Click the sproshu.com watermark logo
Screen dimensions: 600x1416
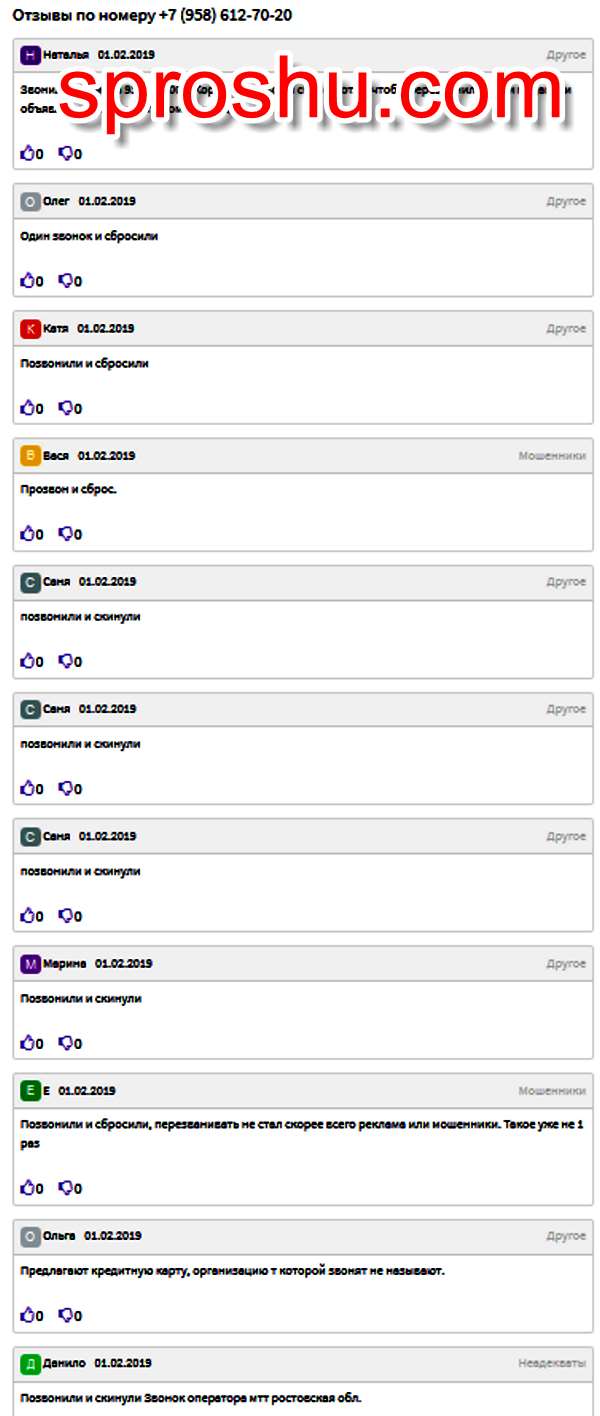pos(310,92)
